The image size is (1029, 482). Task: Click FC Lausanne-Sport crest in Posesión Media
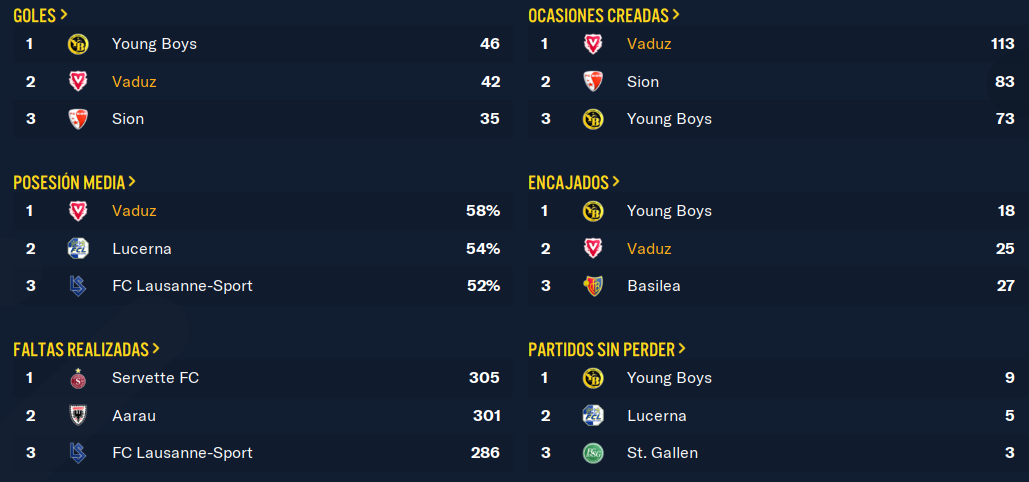[x=78, y=286]
